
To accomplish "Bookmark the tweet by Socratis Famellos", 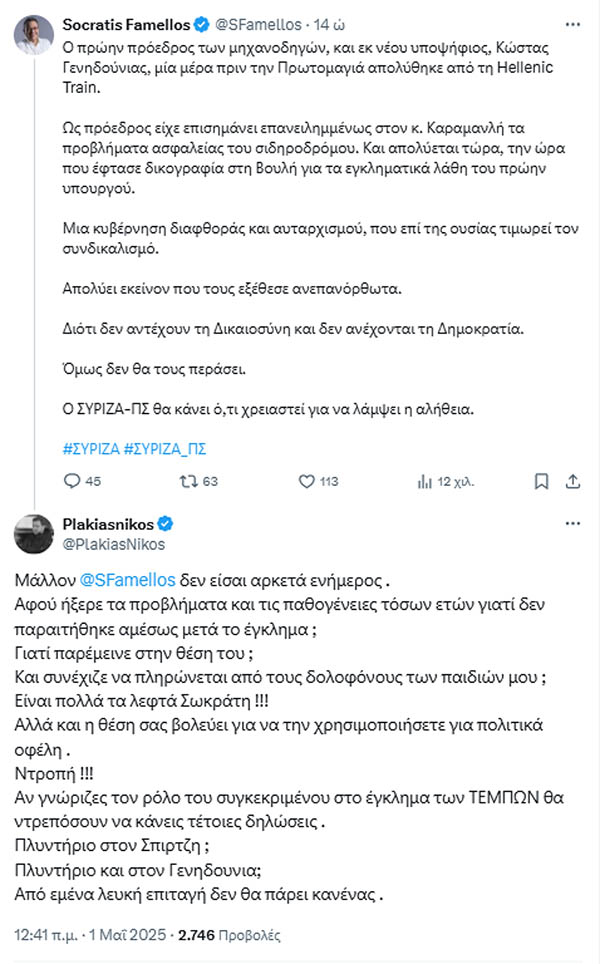I will click(x=540, y=481).
